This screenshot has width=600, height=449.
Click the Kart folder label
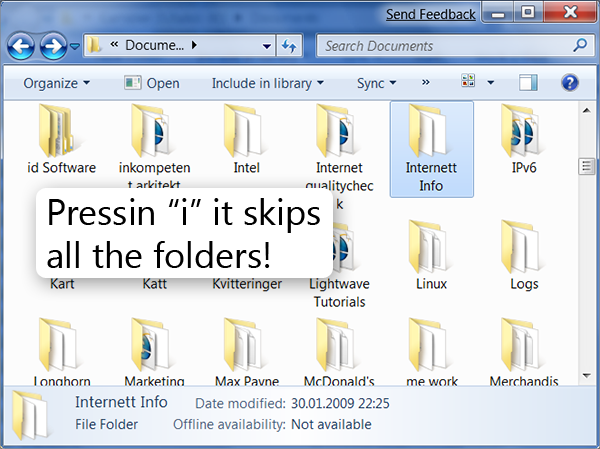click(x=62, y=284)
